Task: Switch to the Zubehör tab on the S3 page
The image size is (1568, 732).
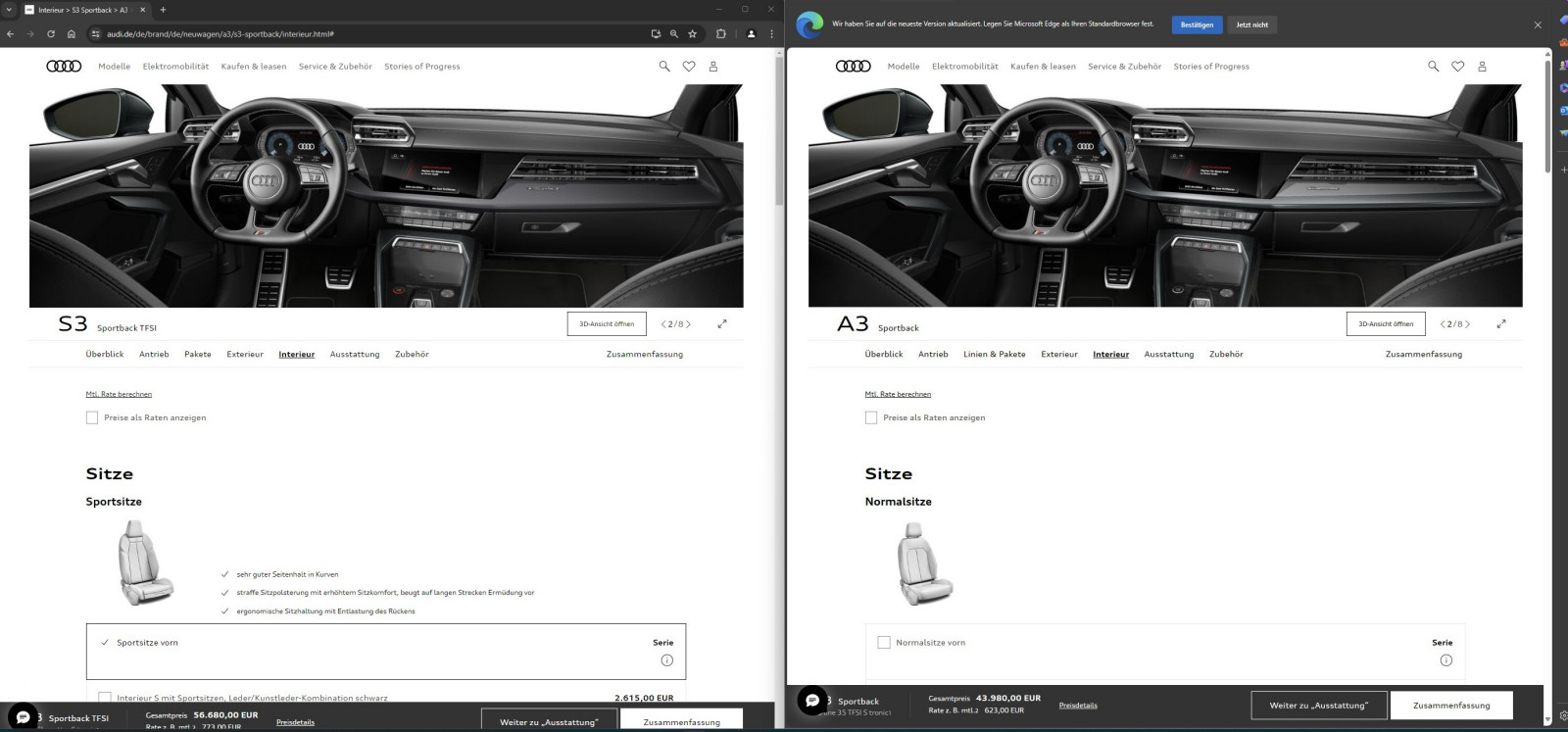Action: coord(413,354)
